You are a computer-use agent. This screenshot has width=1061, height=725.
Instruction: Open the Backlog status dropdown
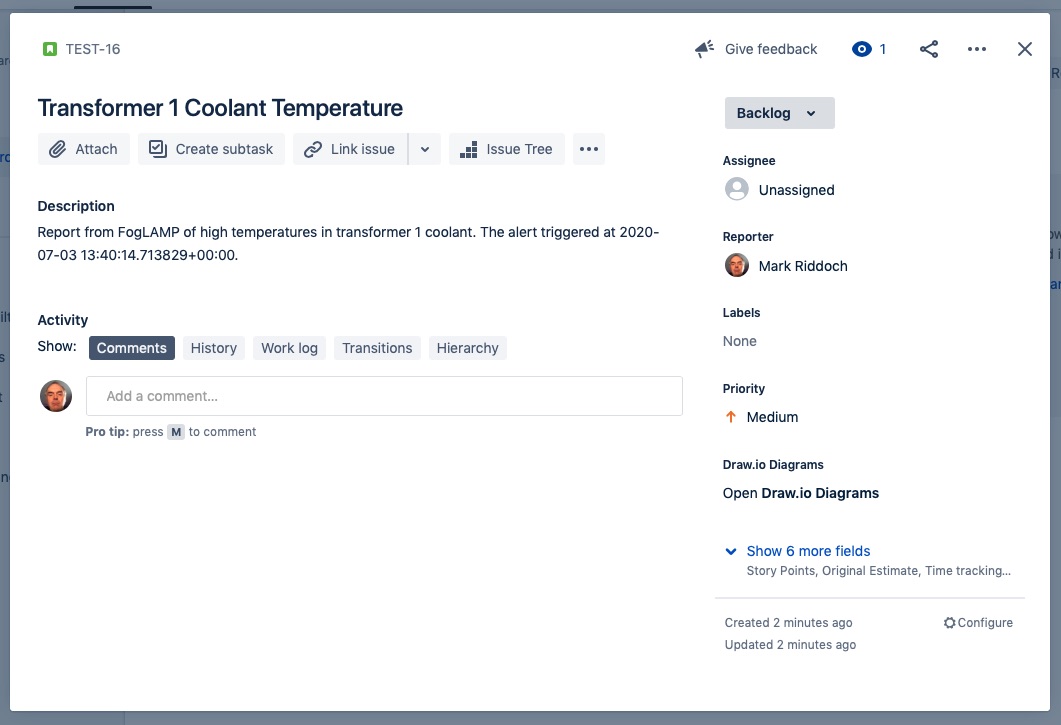click(x=779, y=113)
